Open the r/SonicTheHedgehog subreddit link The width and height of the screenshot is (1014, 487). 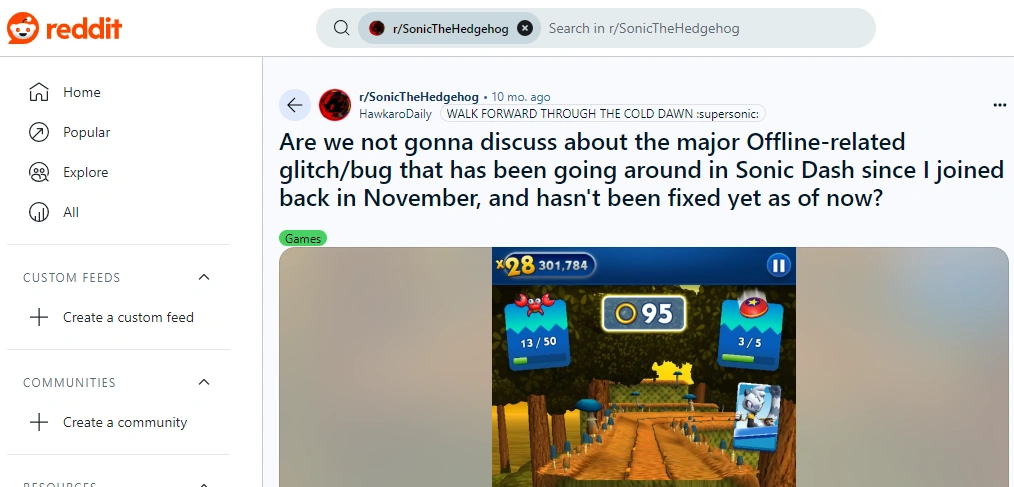point(418,97)
